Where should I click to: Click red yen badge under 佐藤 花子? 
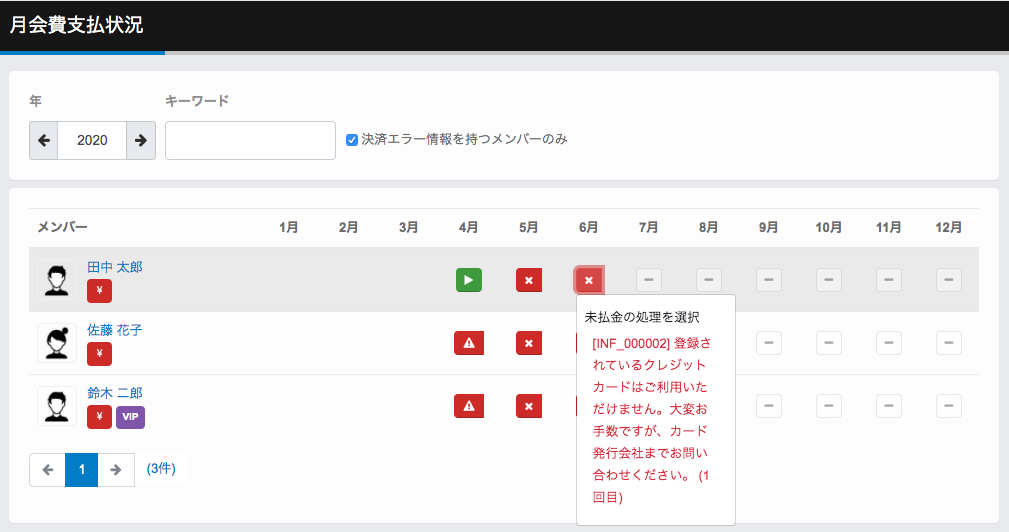pos(99,354)
